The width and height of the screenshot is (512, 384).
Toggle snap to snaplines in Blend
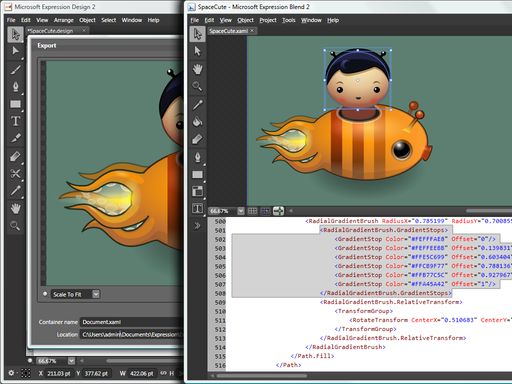point(278,211)
